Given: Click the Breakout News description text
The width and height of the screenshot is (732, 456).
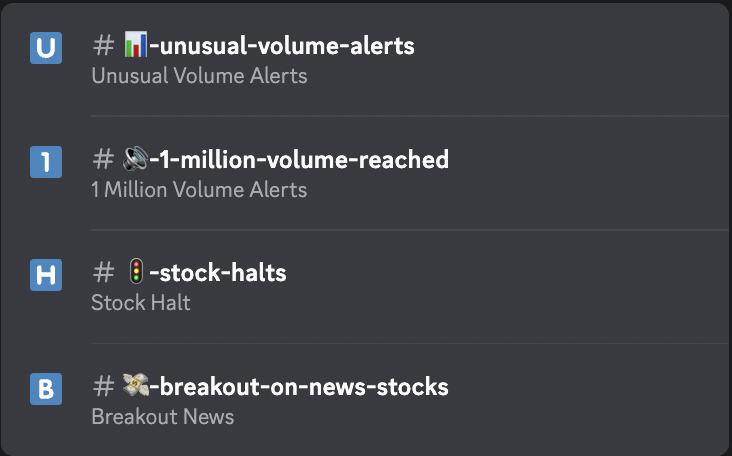Looking at the screenshot, I should 163,417.
